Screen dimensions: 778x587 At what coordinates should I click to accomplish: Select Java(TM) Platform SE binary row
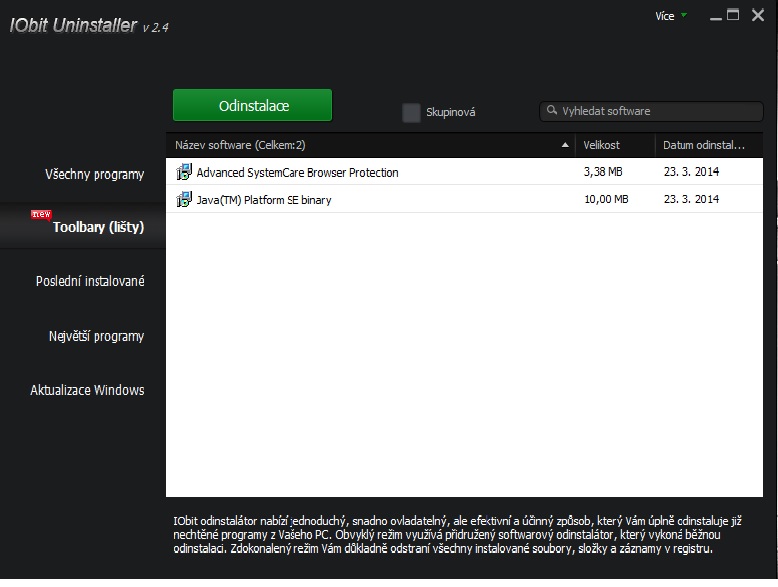coord(464,199)
